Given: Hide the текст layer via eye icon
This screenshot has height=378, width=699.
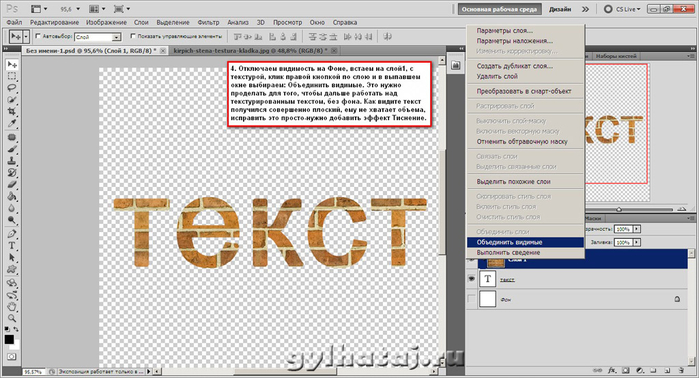Looking at the screenshot, I should tap(471, 279).
